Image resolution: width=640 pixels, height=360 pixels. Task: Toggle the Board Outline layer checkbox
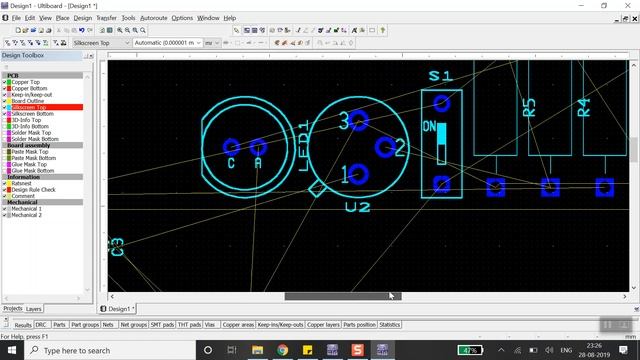4,101
